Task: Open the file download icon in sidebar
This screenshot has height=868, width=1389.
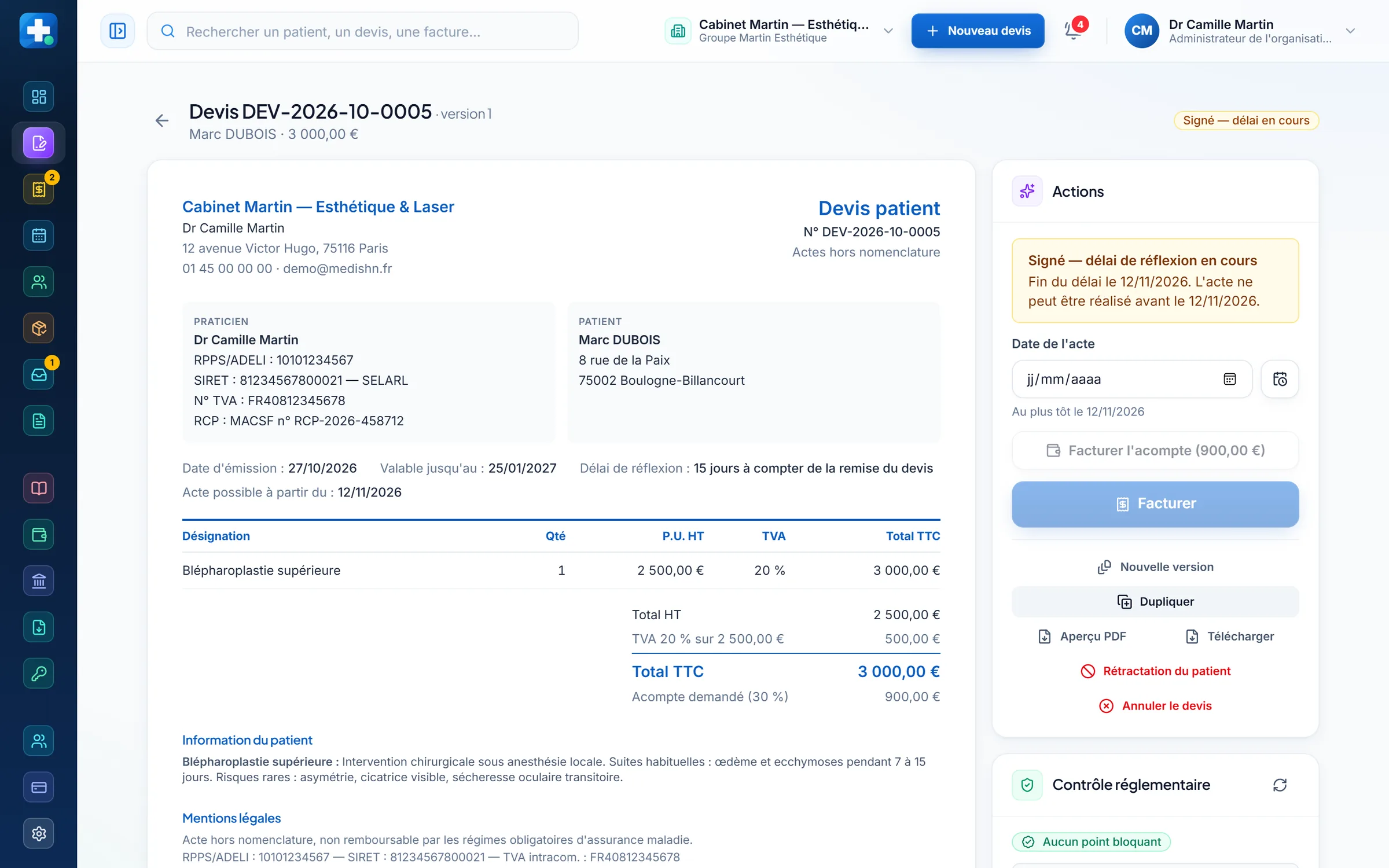Action: pyautogui.click(x=39, y=627)
